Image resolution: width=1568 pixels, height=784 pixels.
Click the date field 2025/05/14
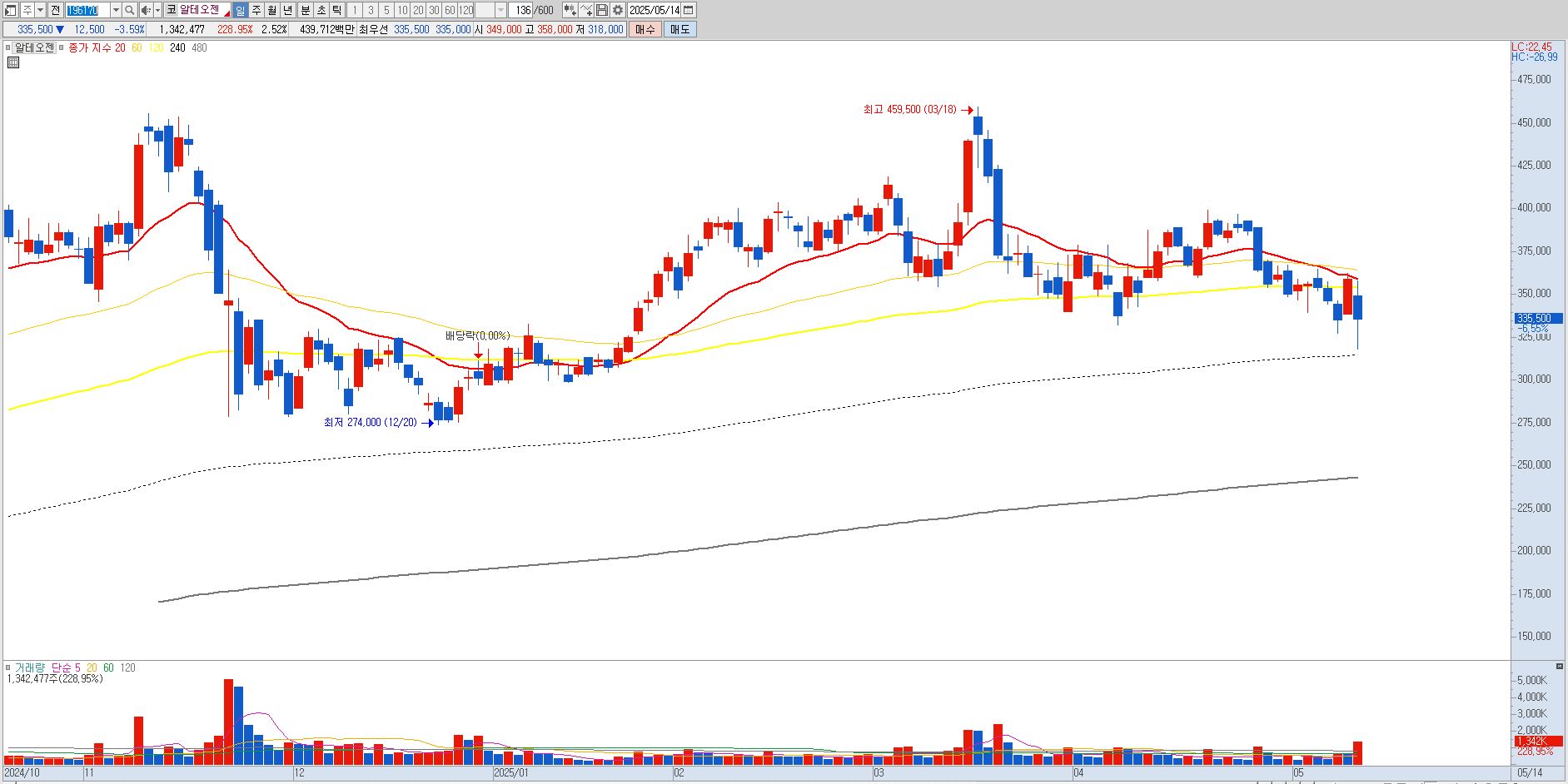tap(655, 10)
